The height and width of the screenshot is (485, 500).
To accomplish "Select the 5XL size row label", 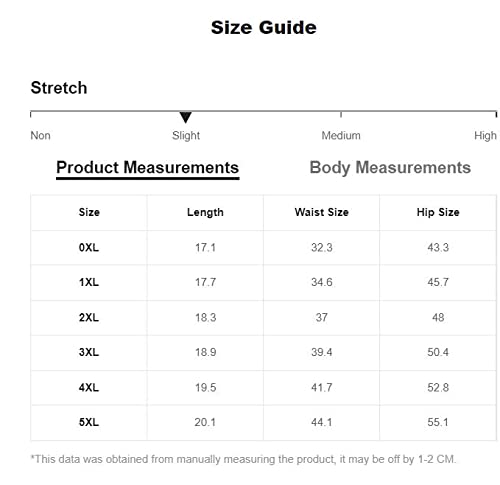I will click(89, 422).
